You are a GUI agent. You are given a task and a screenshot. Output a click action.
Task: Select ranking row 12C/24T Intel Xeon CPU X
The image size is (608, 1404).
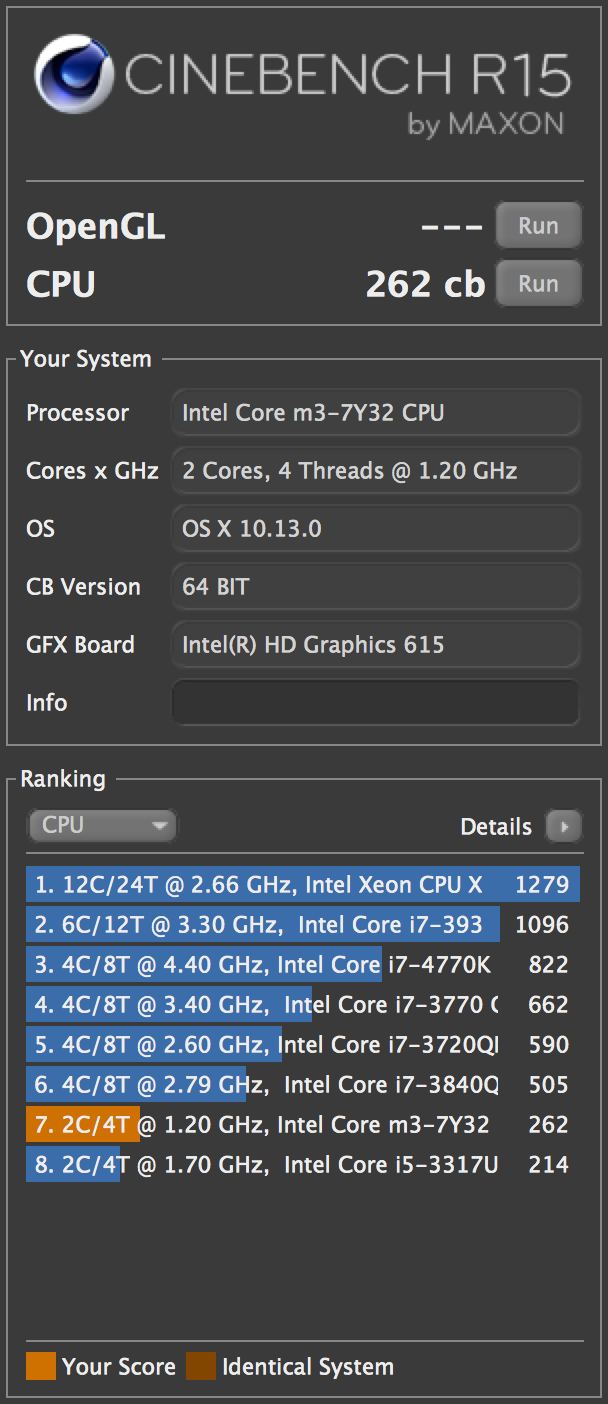pyautogui.click(x=303, y=884)
